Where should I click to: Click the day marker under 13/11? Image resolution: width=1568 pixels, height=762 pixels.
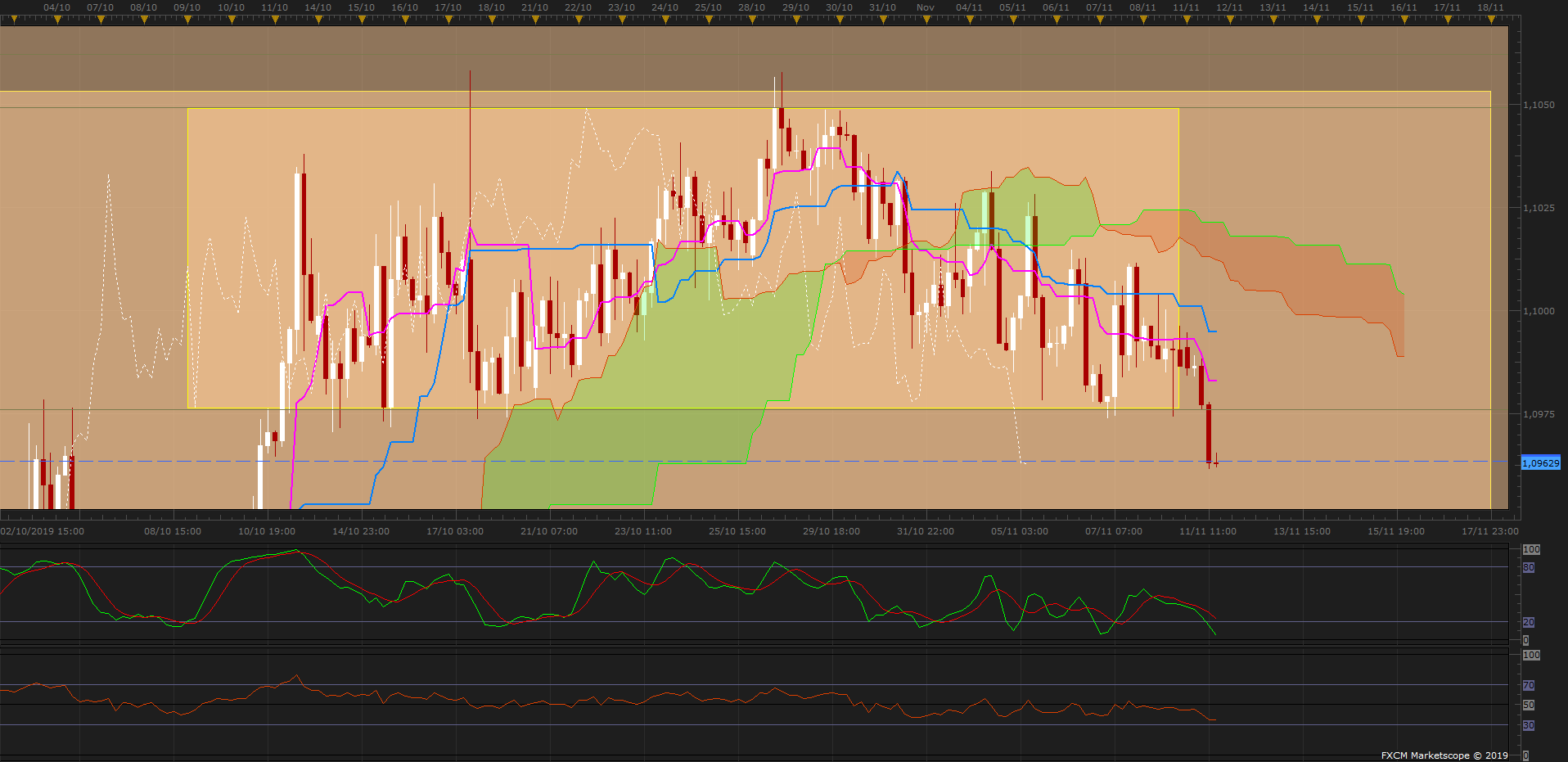coord(1273,19)
